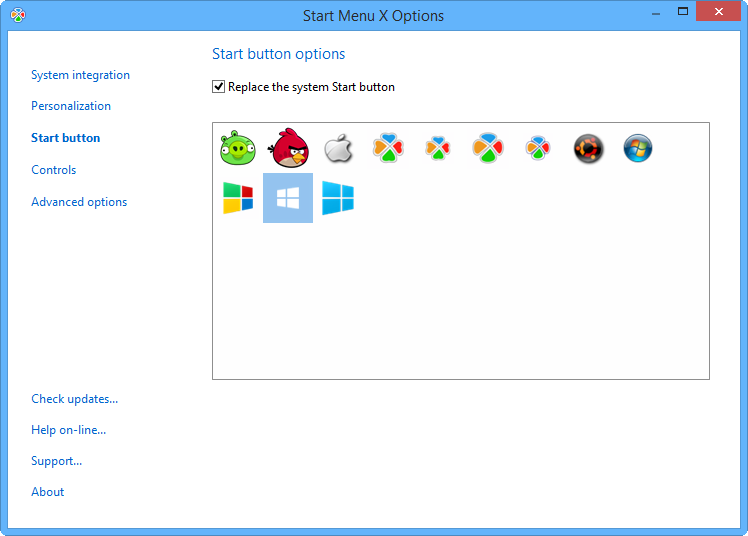Open the Help on-line... link
This screenshot has width=748, height=536.
pyautogui.click(x=68, y=430)
